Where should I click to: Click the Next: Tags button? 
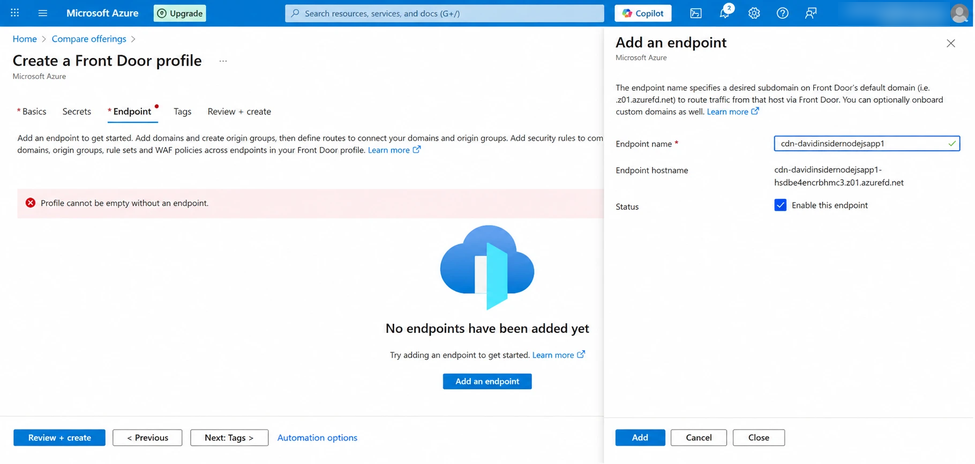[x=229, y=437]
